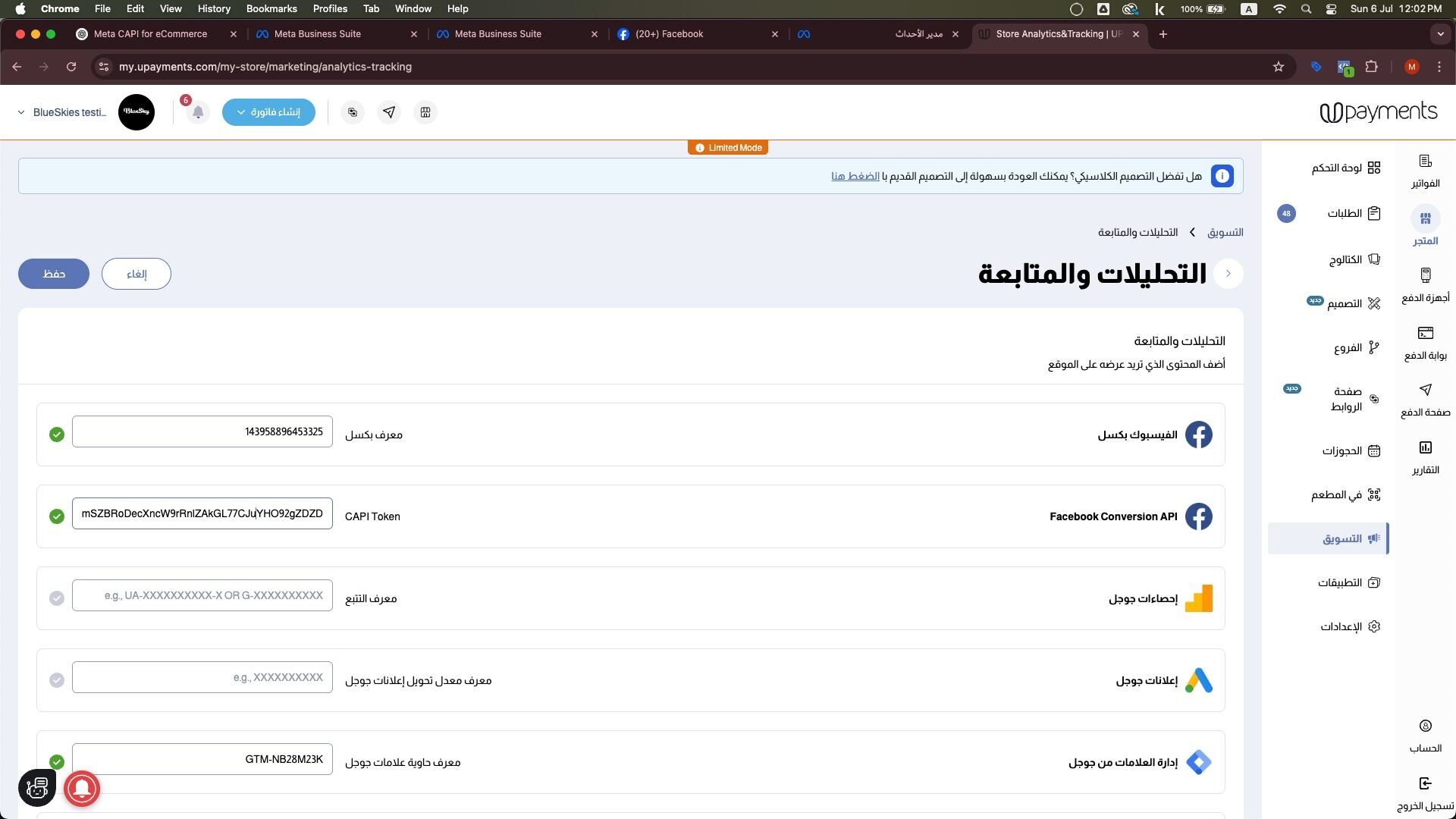
Task: Open التقارير reports in the right rail
Action: pos(1425,457)
